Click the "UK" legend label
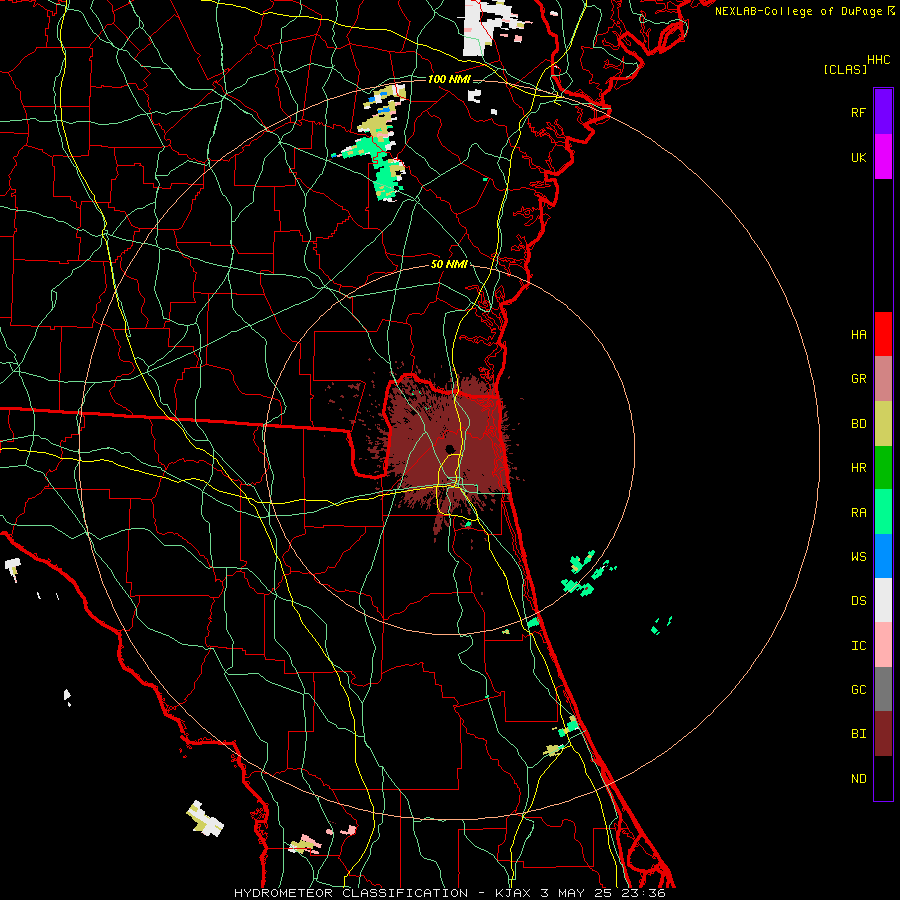 point(858,157)
